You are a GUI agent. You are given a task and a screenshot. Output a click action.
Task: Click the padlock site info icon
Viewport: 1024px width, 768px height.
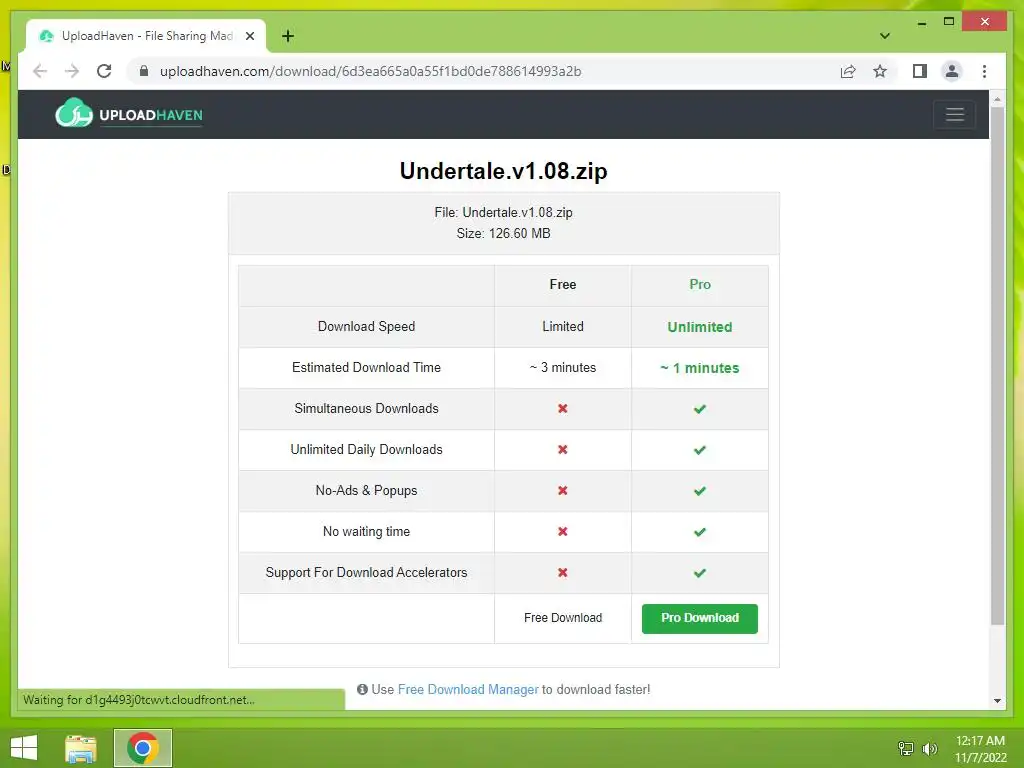pyautogui.click(x=144, y=71)
